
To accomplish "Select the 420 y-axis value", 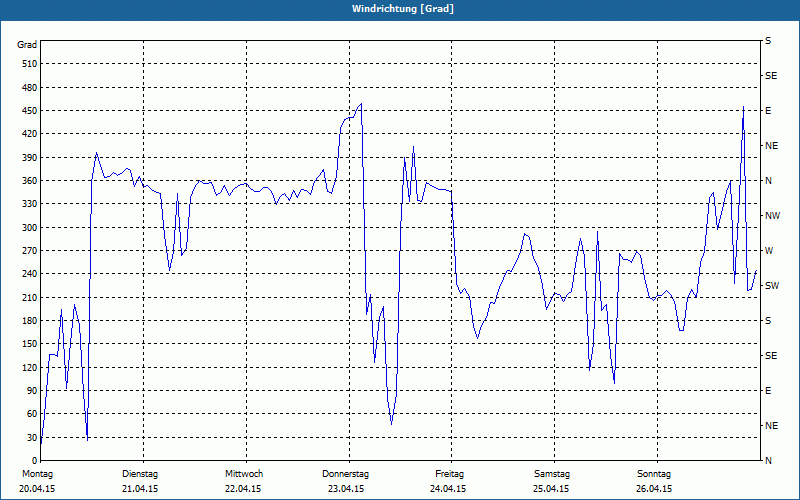I will tap(30, 134).
